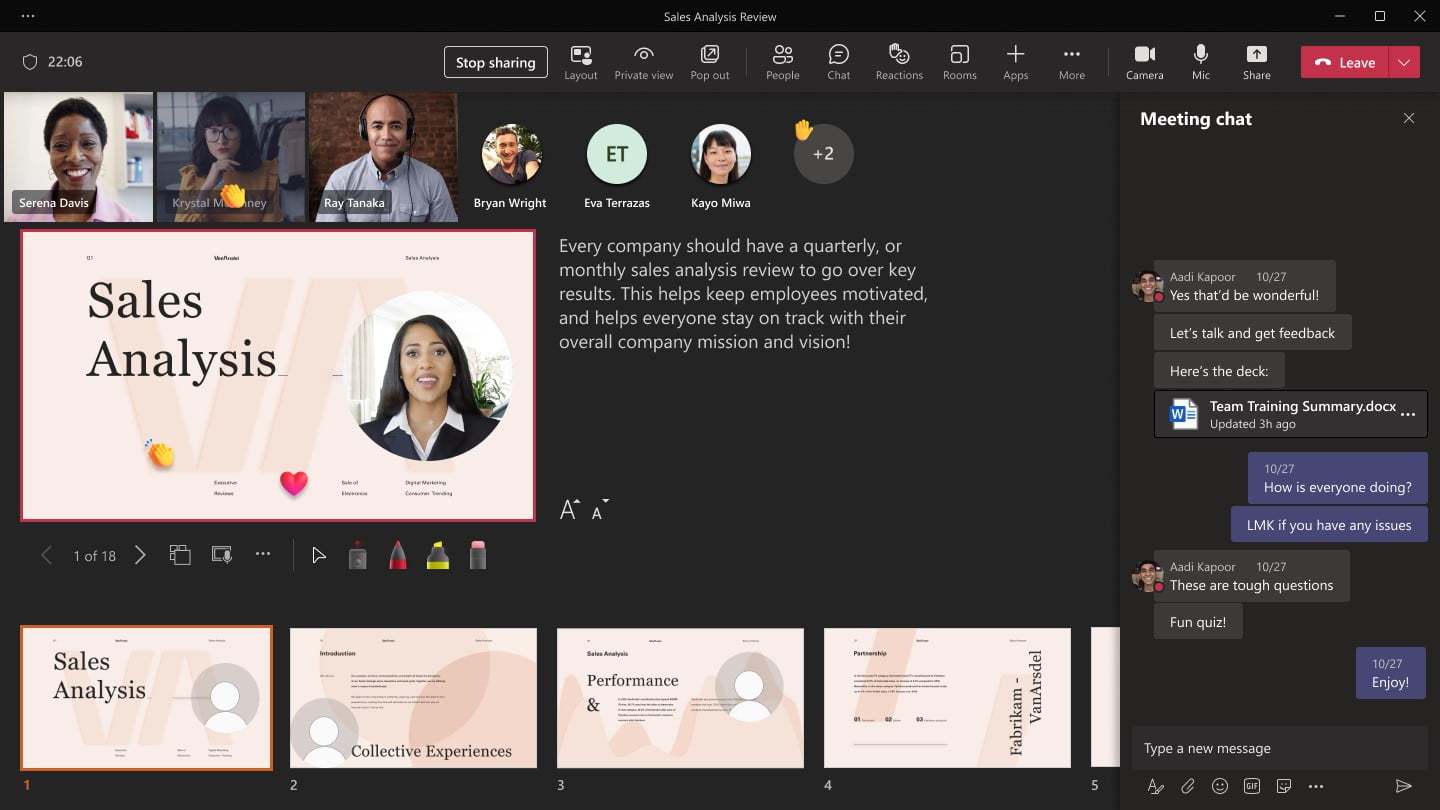The width and height of the screenshot is (1440, 810).
Task: Open more presenter options via ellipsis
Action: pos(263,553)
